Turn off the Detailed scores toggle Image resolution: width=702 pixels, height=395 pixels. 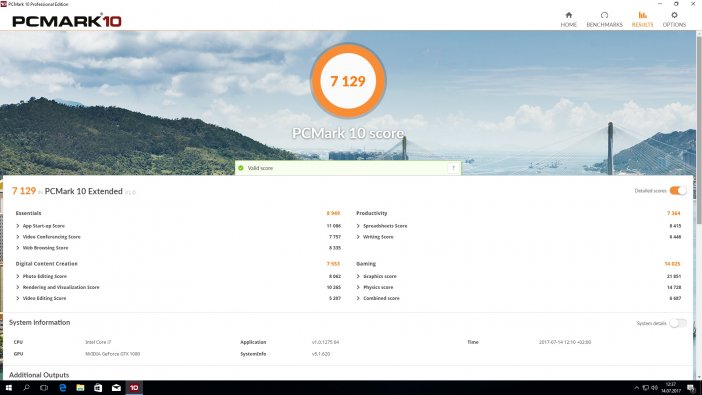678,191
